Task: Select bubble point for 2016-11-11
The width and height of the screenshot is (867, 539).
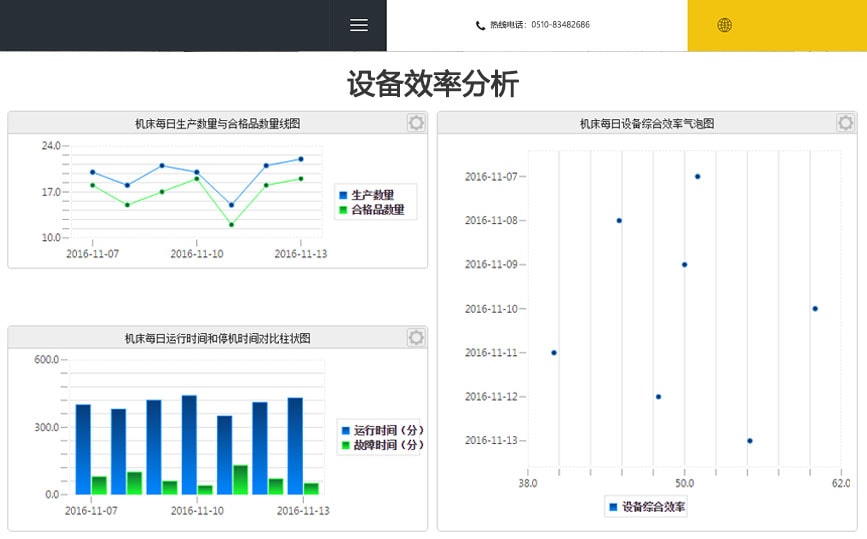Action: 554,353
